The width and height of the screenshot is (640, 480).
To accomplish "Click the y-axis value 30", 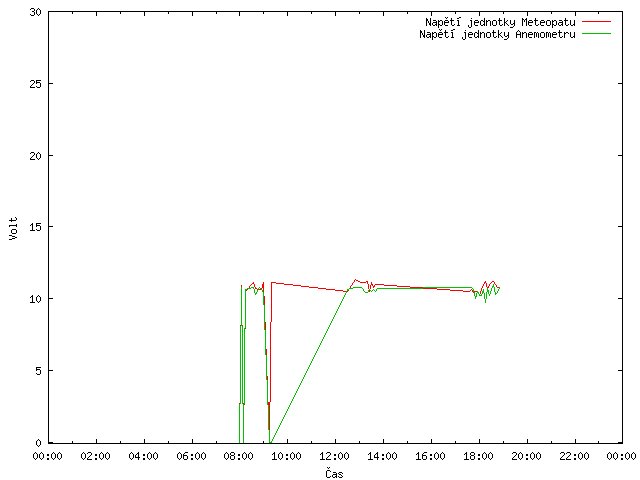I will 36,12.
